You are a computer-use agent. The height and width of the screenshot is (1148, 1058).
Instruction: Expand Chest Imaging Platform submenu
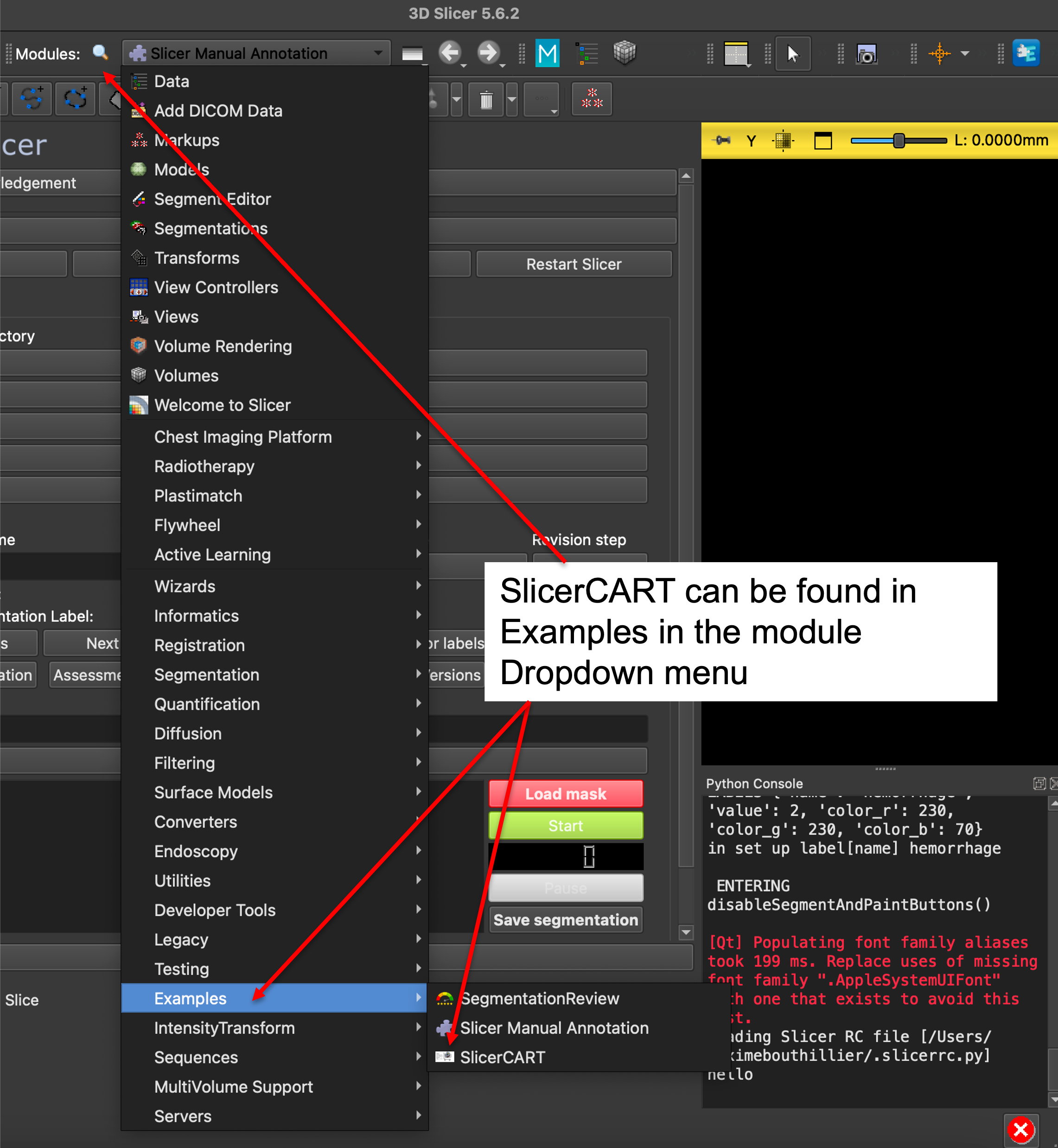(x=275, y=437)
